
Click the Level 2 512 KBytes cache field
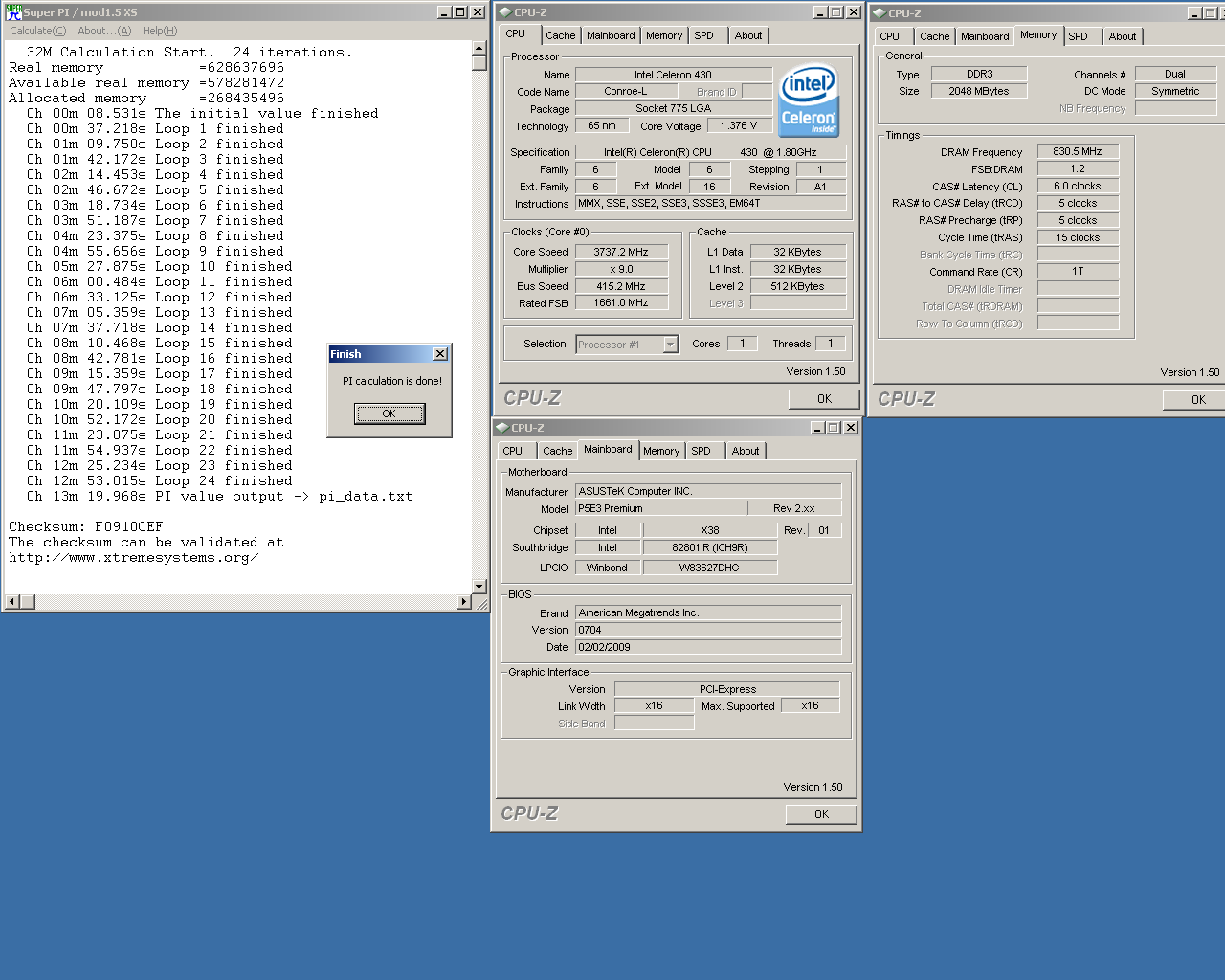tap(797, 286)
